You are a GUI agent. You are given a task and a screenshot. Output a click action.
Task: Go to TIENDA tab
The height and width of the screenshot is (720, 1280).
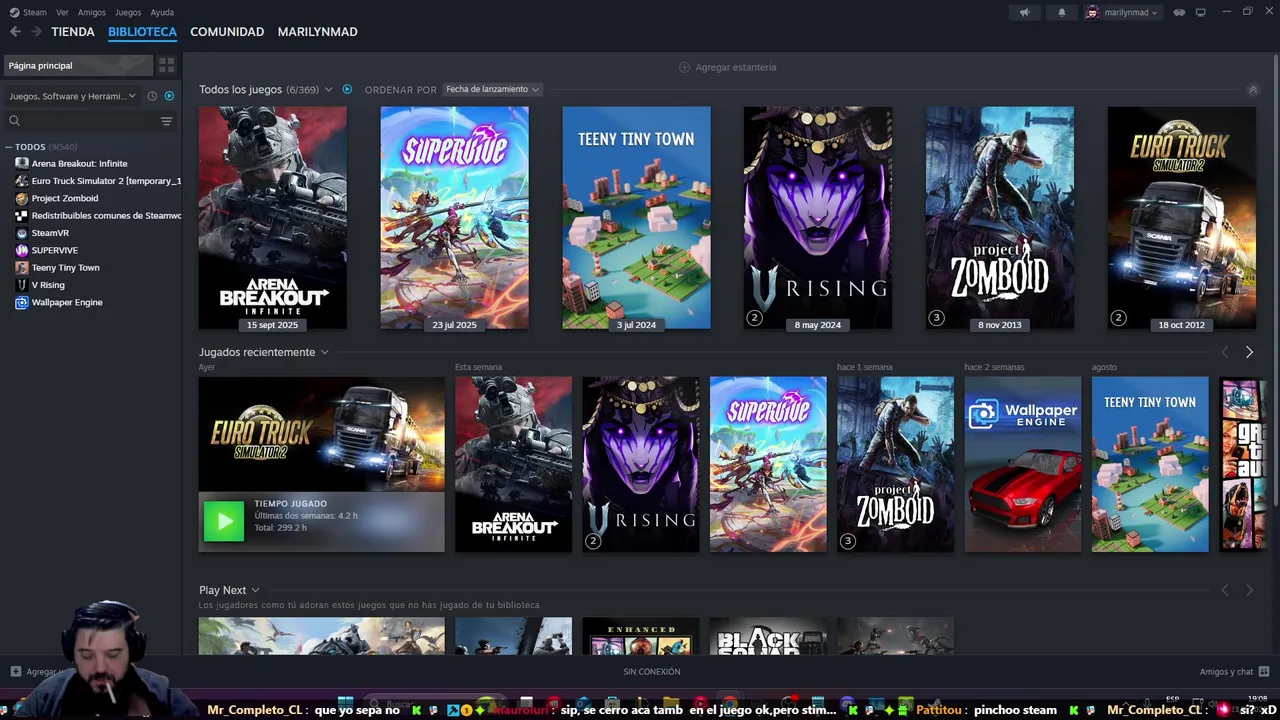pos(73,32)
